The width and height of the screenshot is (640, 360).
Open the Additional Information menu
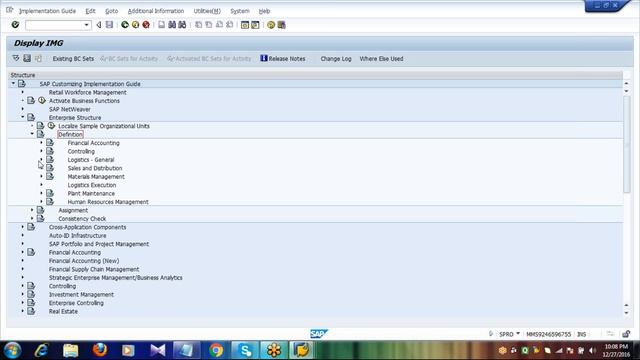click(x=156, y=11)
